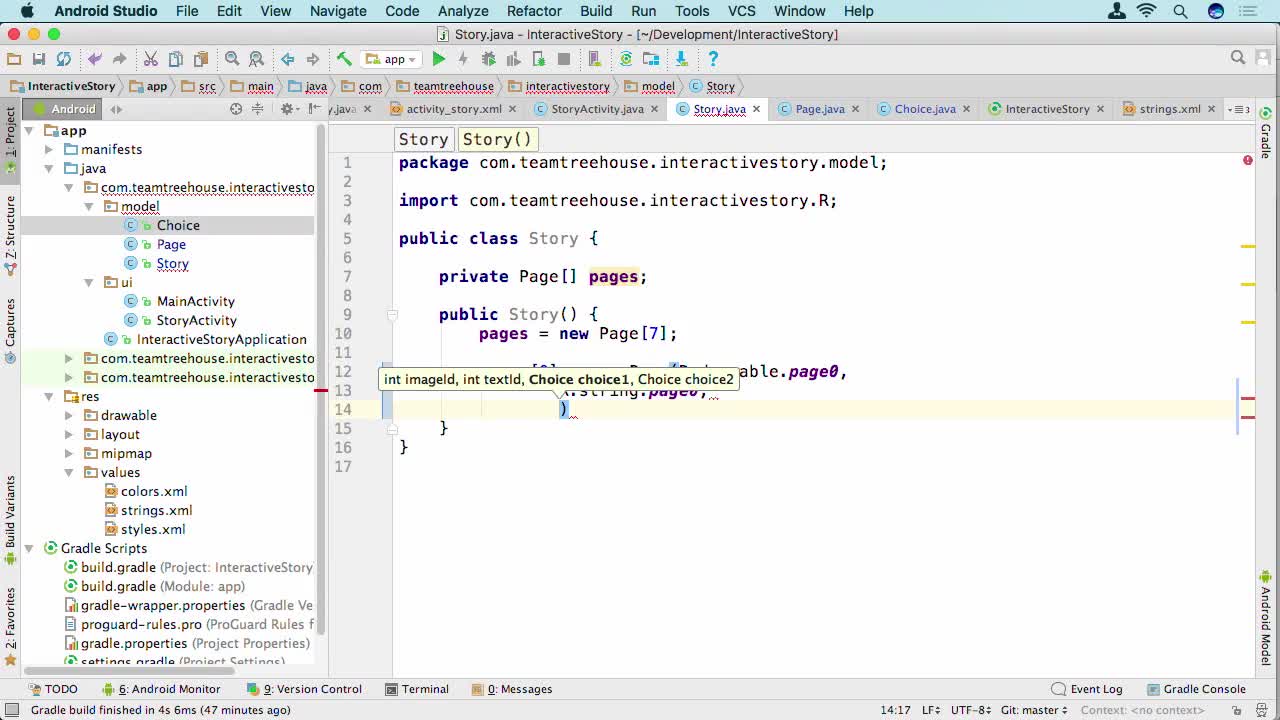Expand the manifests folder

coord(49,150)
